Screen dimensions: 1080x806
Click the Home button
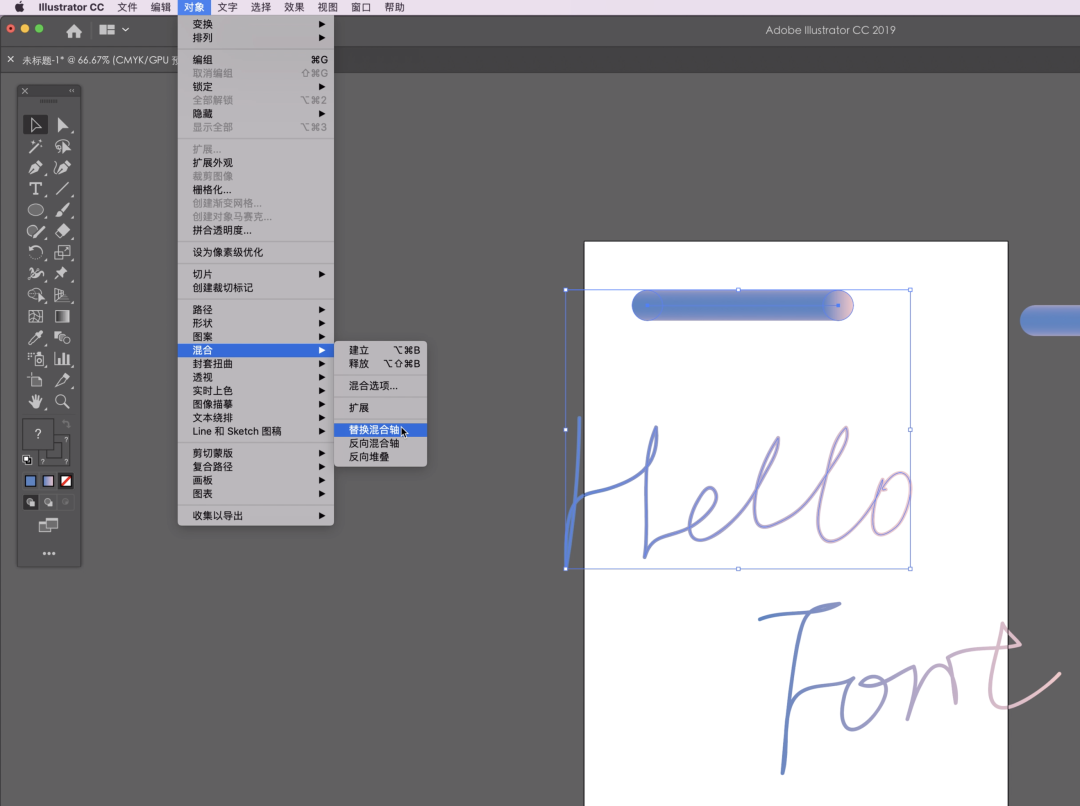[74, 31]
